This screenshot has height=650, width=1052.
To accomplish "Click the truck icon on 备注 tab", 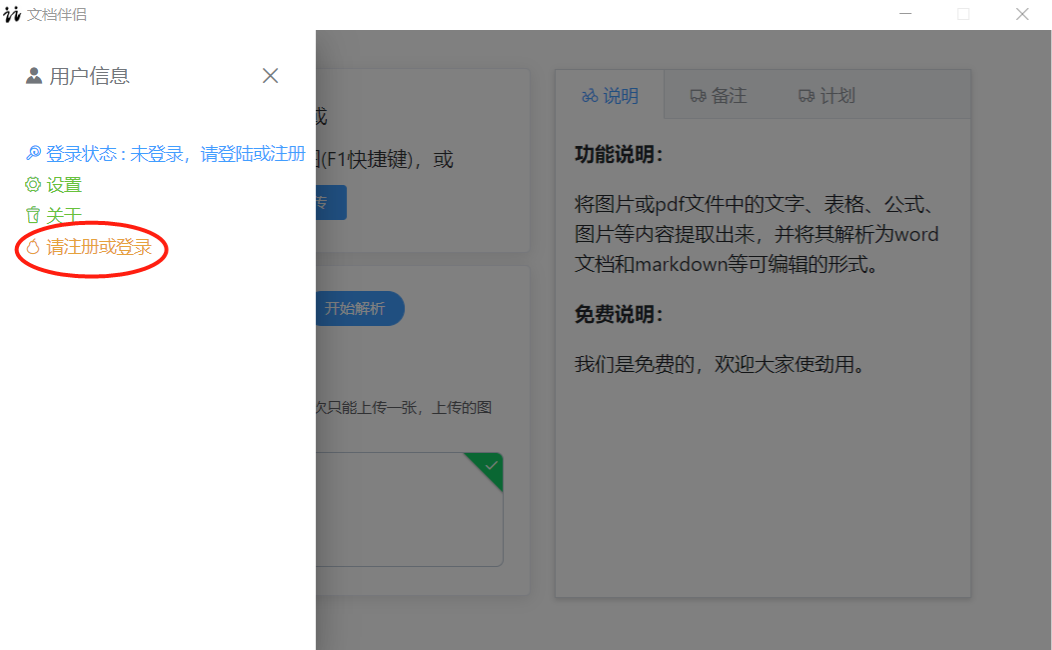I will click(698, 96).
